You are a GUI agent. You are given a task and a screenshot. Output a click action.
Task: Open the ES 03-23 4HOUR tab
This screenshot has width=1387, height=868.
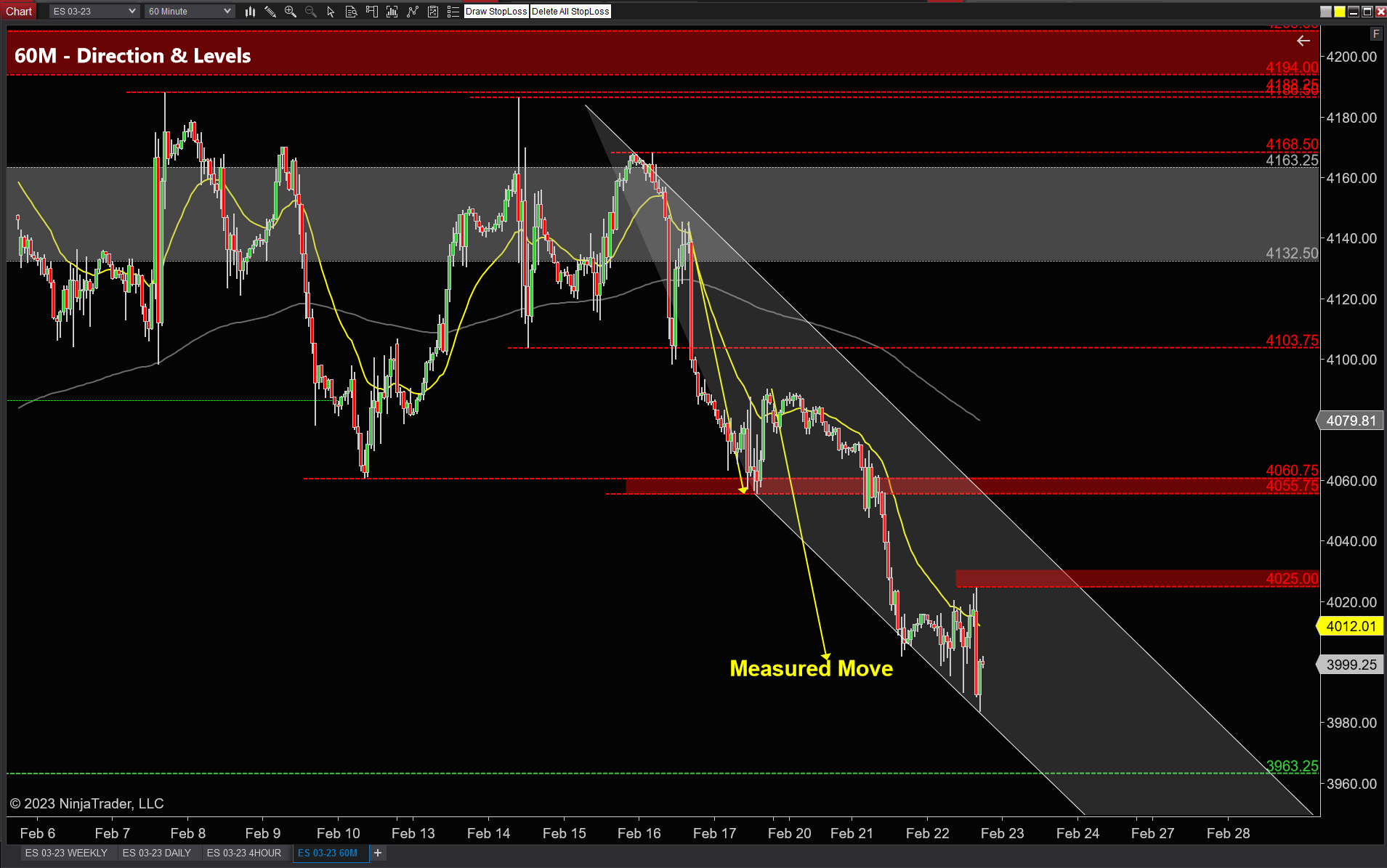coord(243,853)
